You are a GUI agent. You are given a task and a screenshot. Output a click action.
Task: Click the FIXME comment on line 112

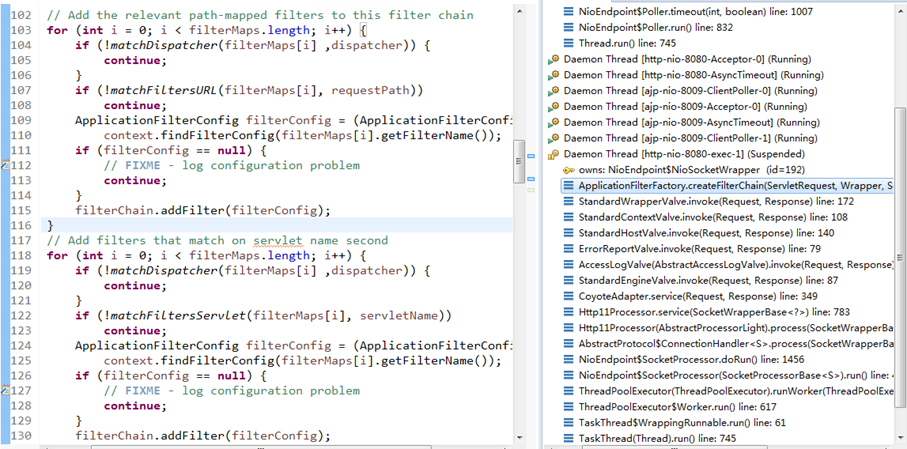pyautogui.click(x=231, y=165)
